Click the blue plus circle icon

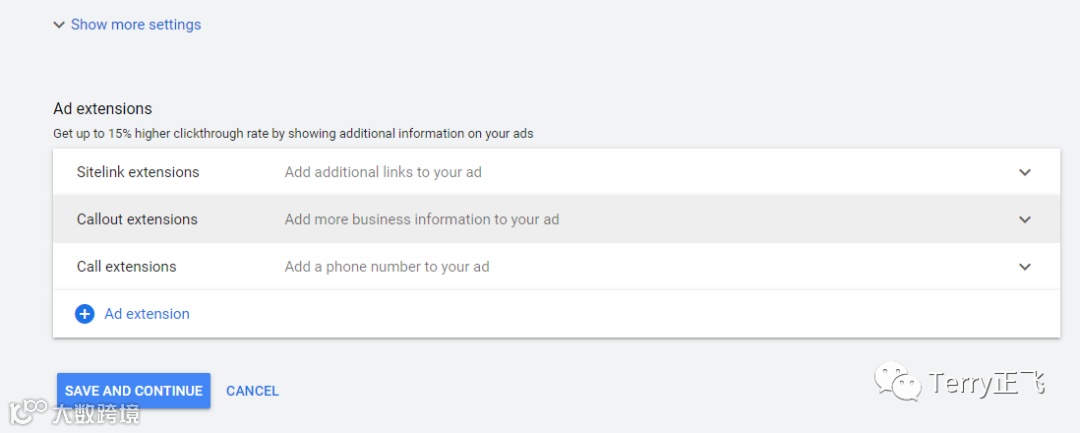tap(85, 314)
